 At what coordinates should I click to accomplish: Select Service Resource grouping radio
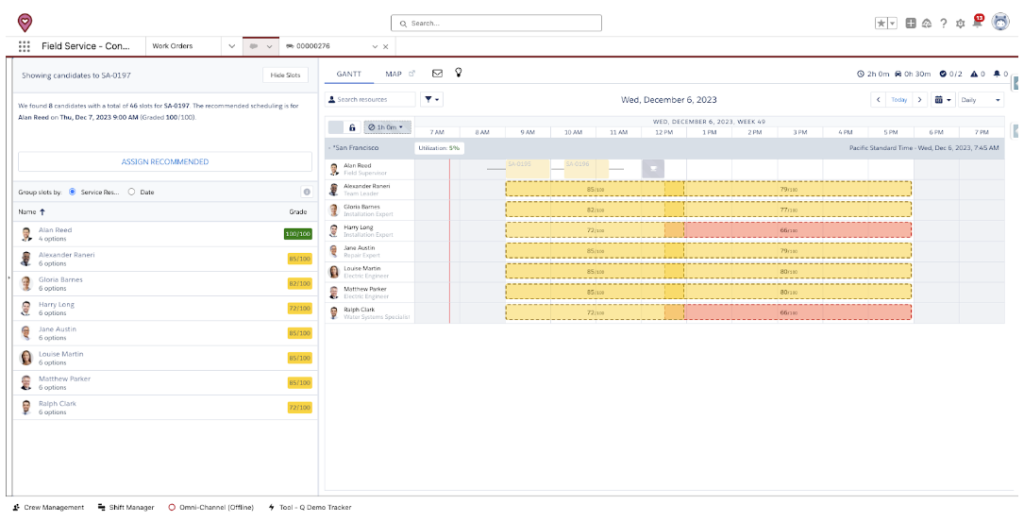[x=72, y=192]
